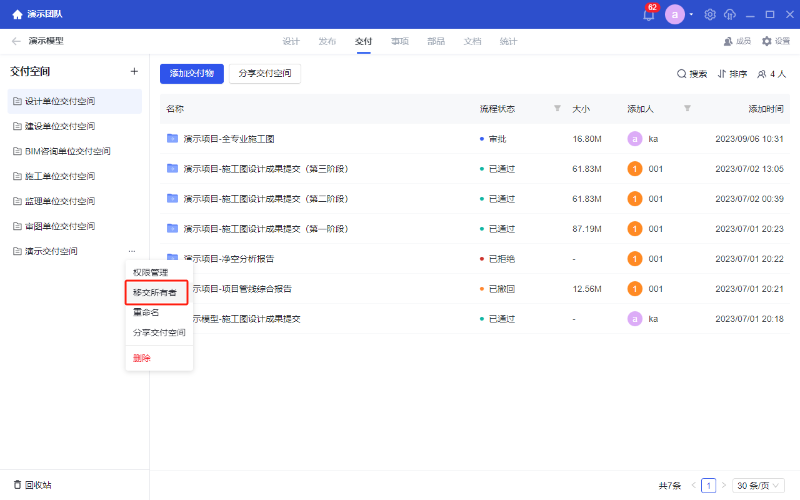Image resolution: width=800 pixels, height=500 pixels.
Task: Click 001 avatar in 第三阶段 row
Action: (x=635, y=169)
